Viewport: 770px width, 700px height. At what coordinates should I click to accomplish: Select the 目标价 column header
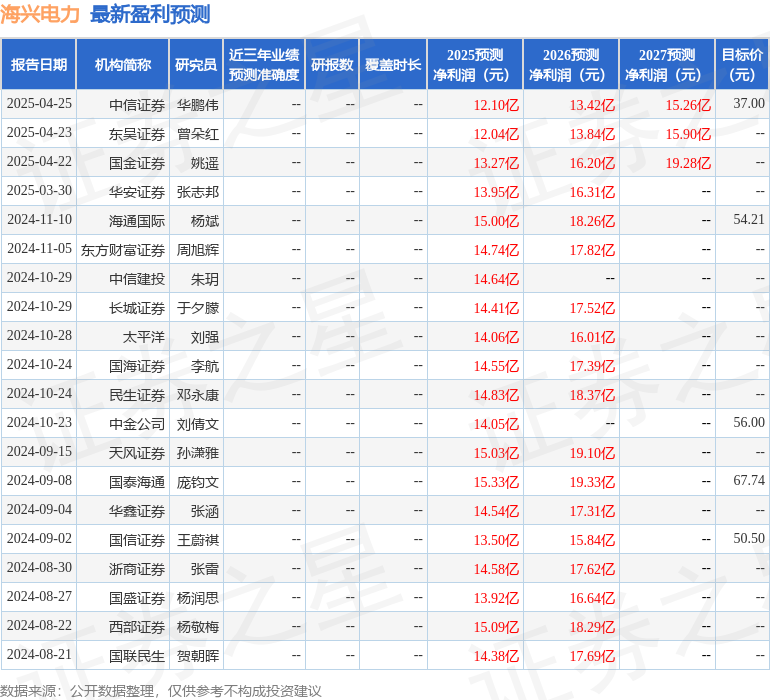(x=742, y=65)
